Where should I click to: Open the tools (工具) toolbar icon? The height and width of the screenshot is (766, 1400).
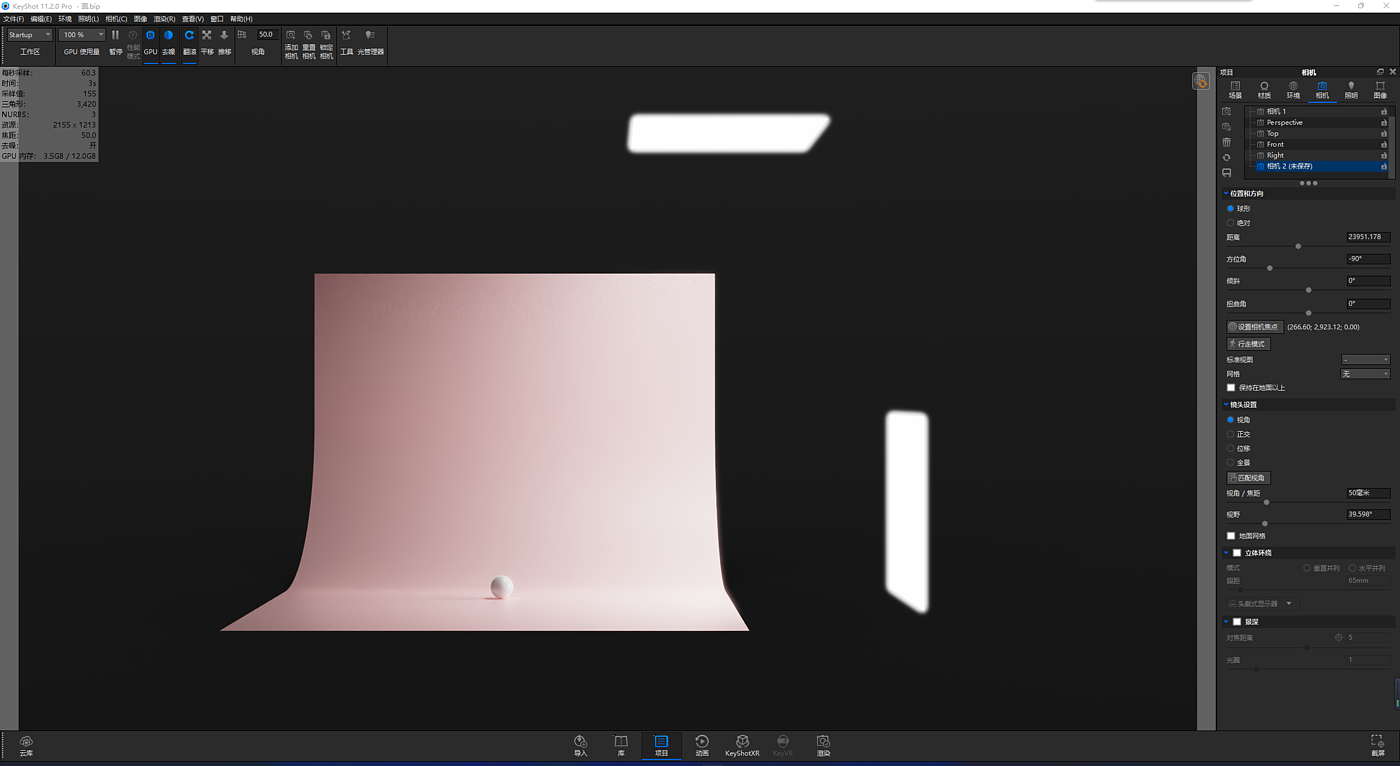[x=346, y=41]
